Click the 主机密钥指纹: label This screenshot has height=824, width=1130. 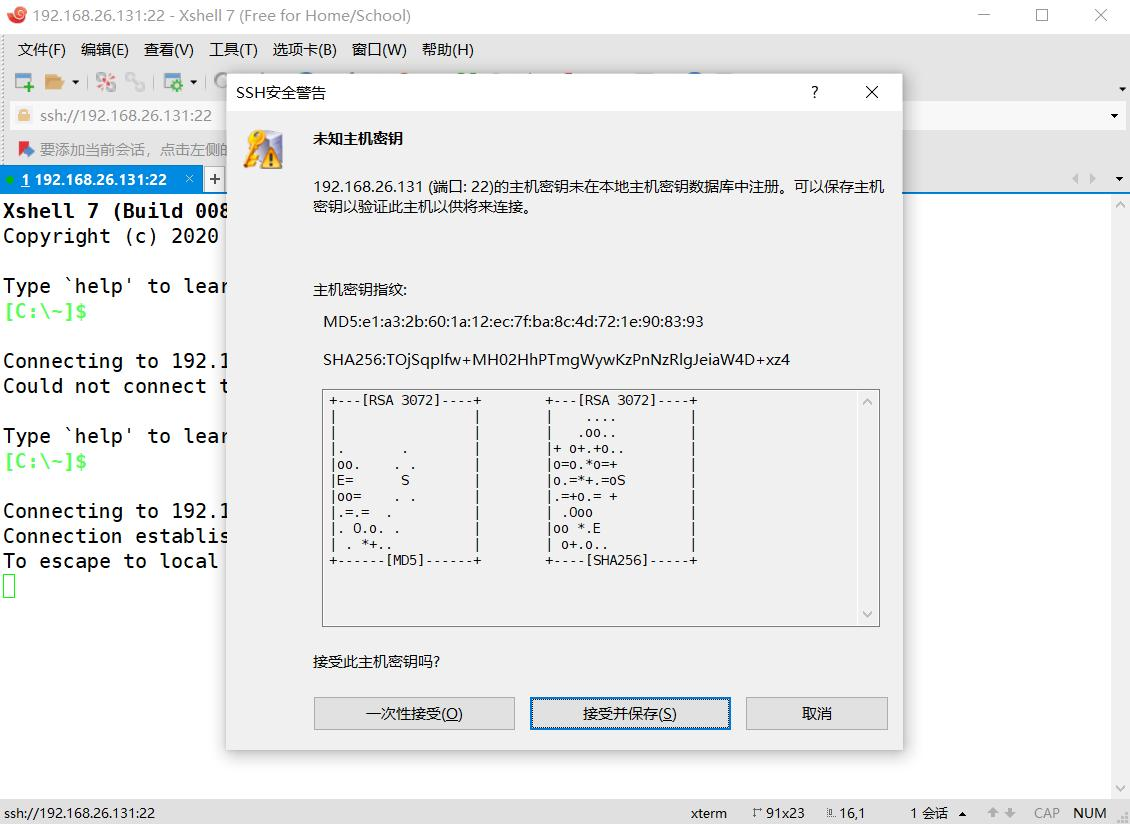(x=360, y=290)
